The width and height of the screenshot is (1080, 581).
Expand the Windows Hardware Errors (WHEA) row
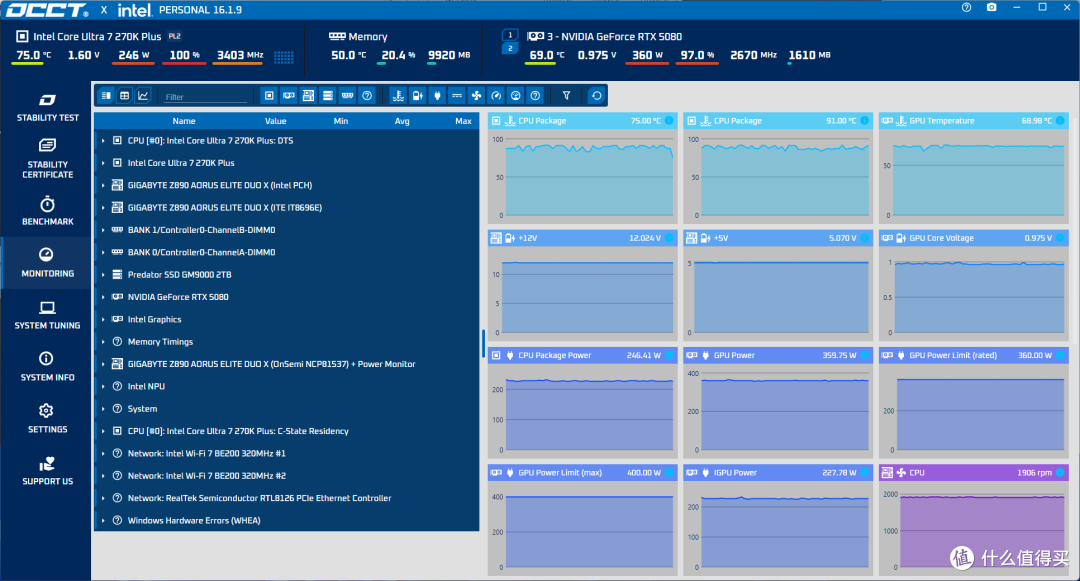pos(103,520)
